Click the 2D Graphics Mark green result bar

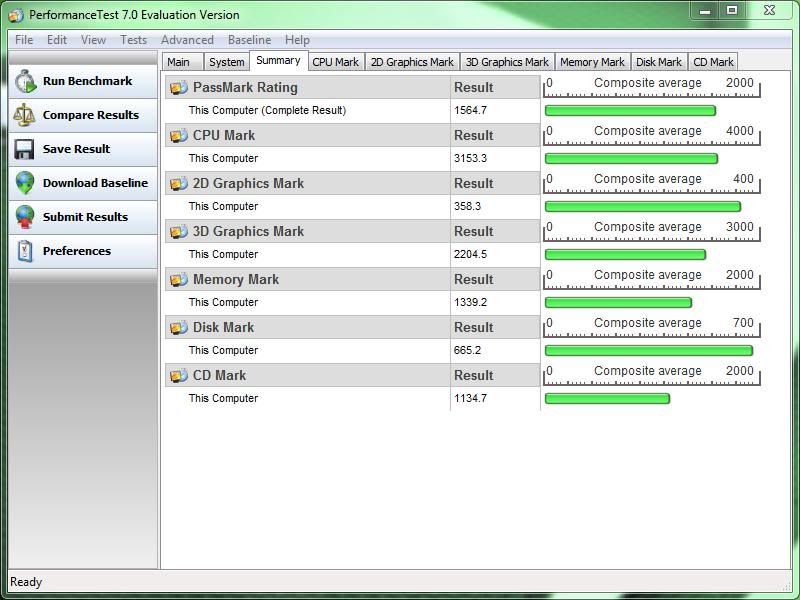pyautogui.click(x=642, y=207)
